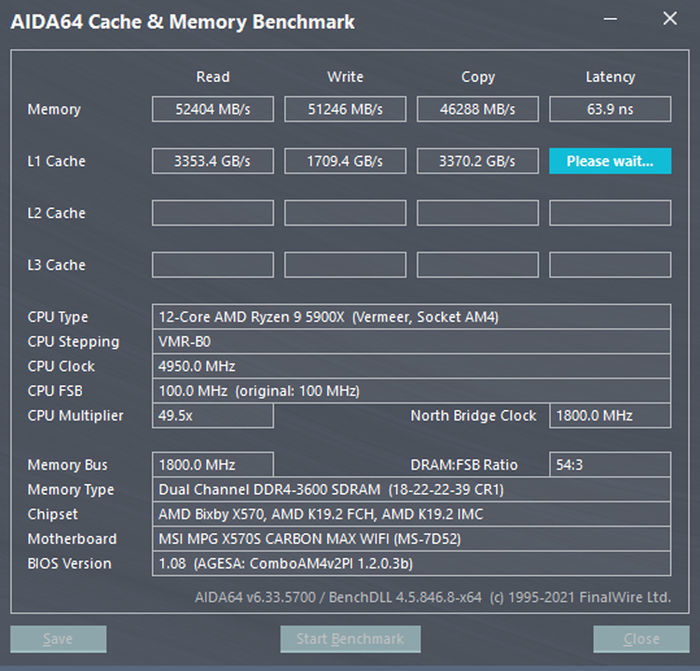Click the Memory Bus value 1800.0 MHz

coord(213,465)
